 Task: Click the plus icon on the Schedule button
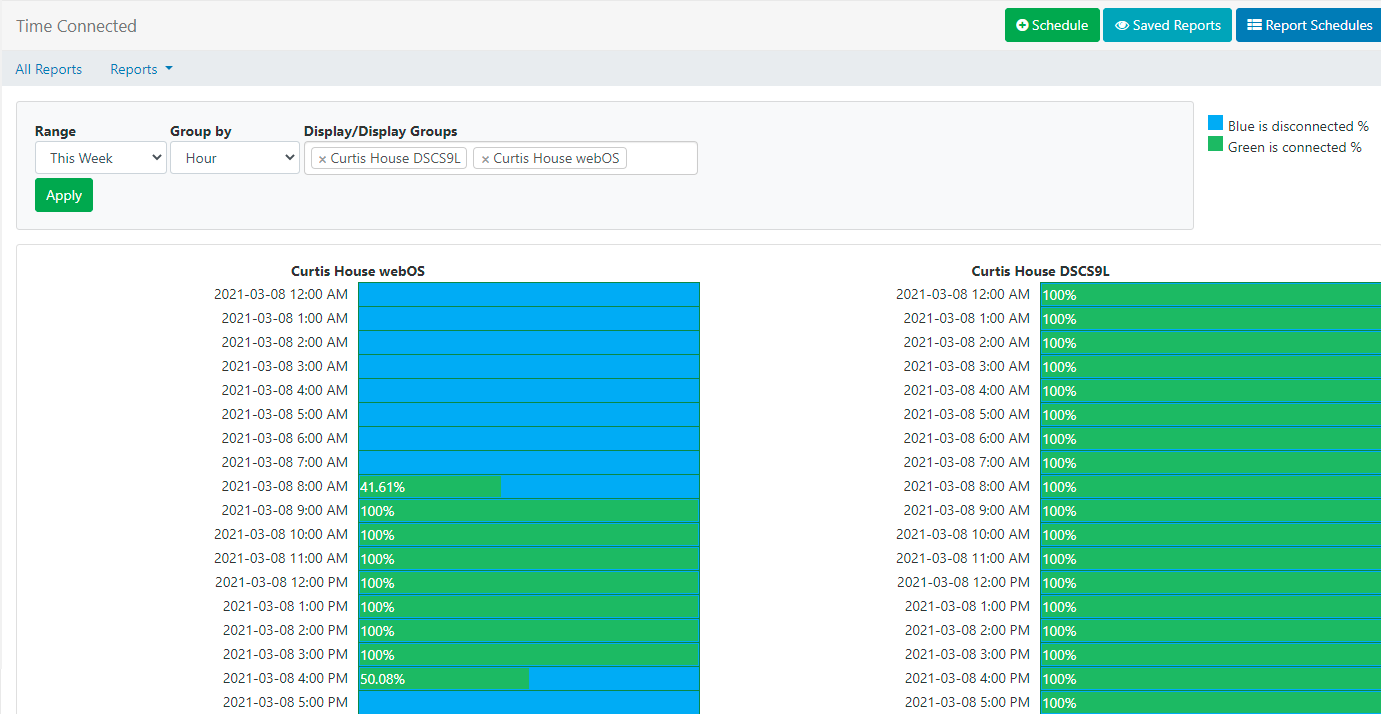(x=1022, y=26)
